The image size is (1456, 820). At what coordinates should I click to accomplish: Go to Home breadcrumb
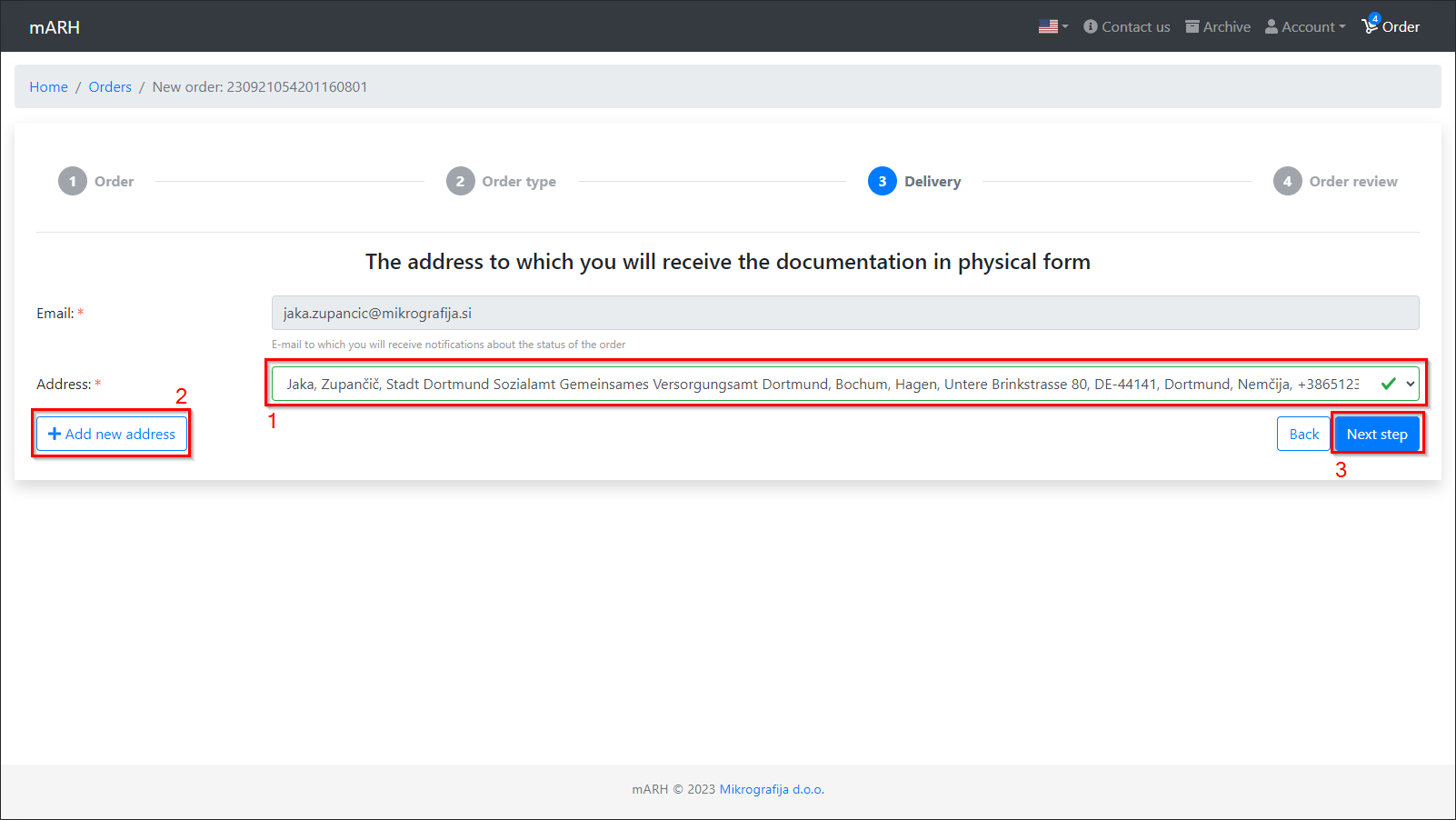tap(48, 87)
